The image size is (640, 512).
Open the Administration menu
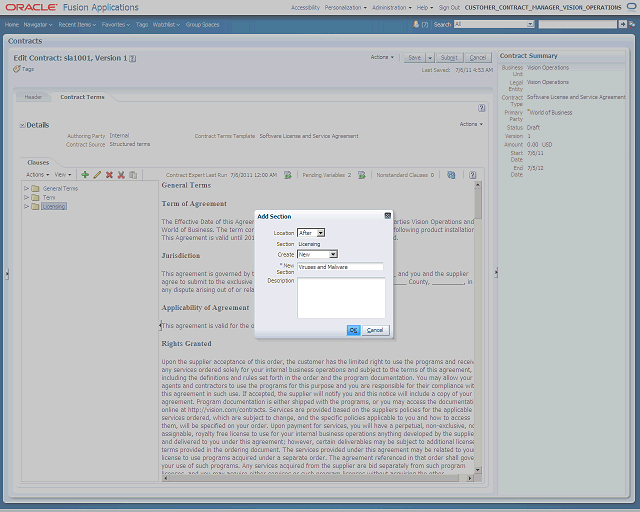pyautogui.click(x=392, y=8)
